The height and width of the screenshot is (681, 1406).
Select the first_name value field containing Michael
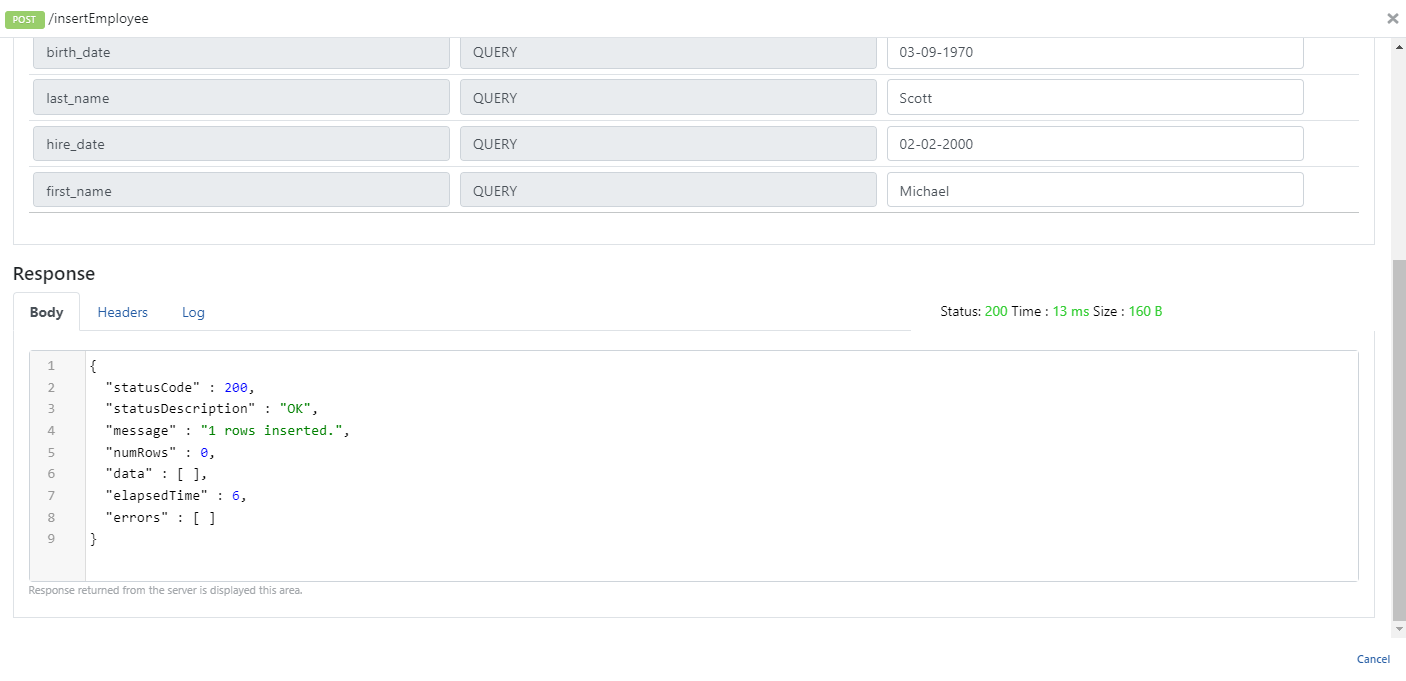pos(1094,190)
